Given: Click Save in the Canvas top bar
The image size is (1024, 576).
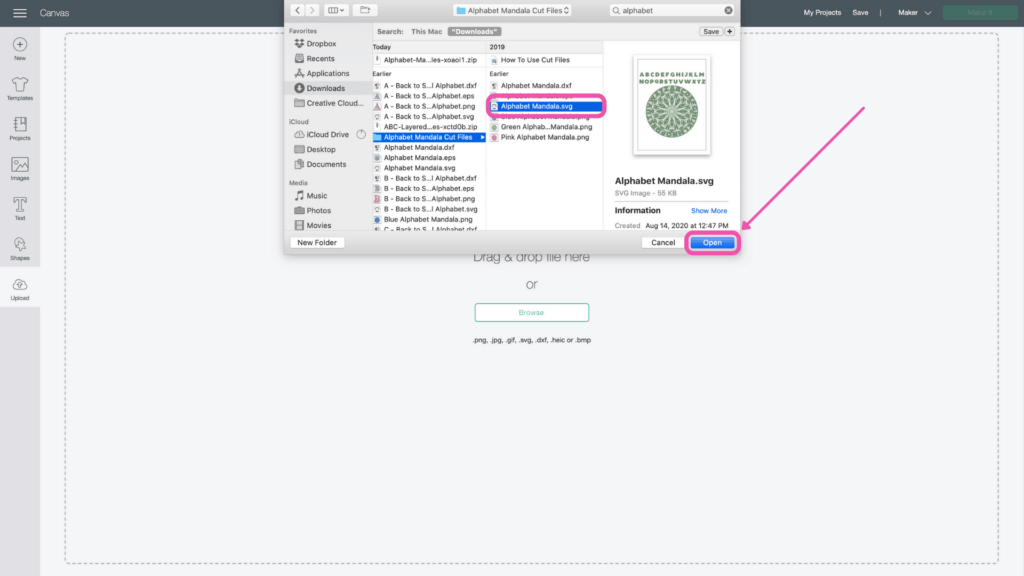Looking at the screenshot, I should point(860,12).
